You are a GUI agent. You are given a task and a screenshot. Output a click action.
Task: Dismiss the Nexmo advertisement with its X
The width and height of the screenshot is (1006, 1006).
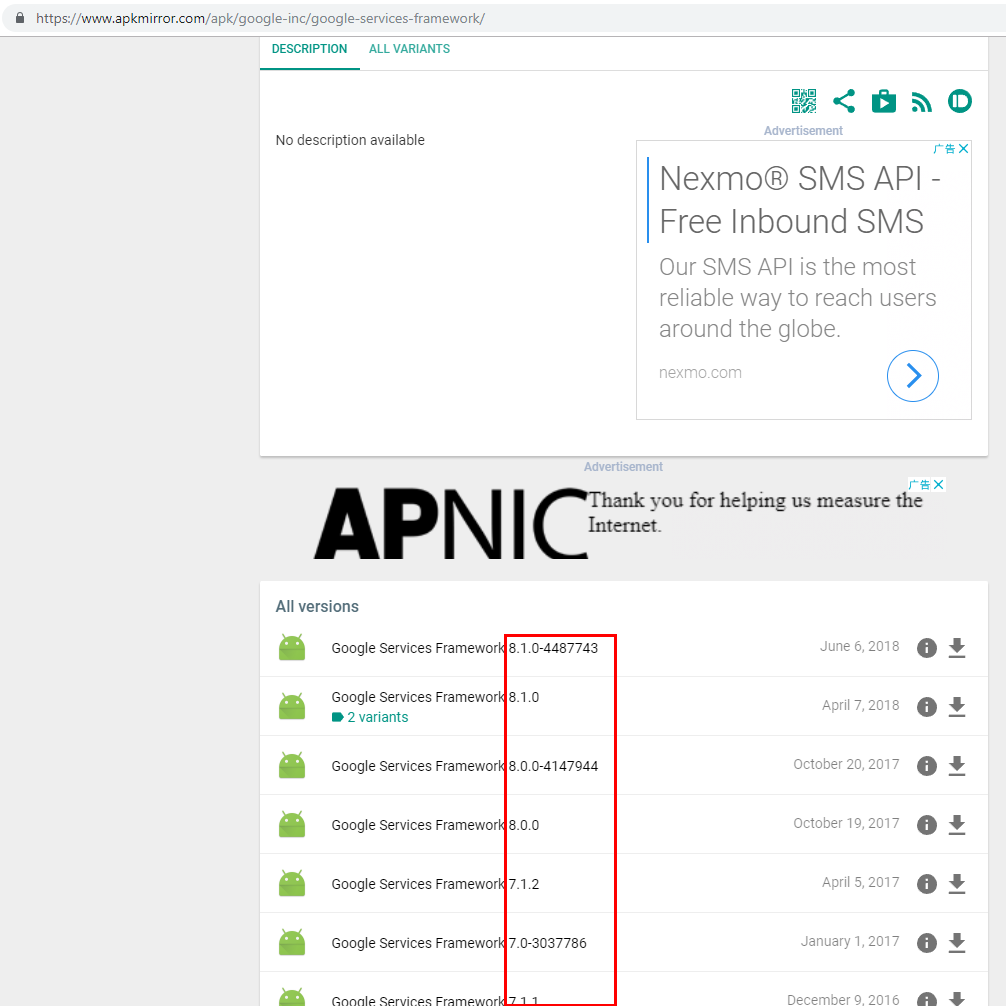point(964,148)
